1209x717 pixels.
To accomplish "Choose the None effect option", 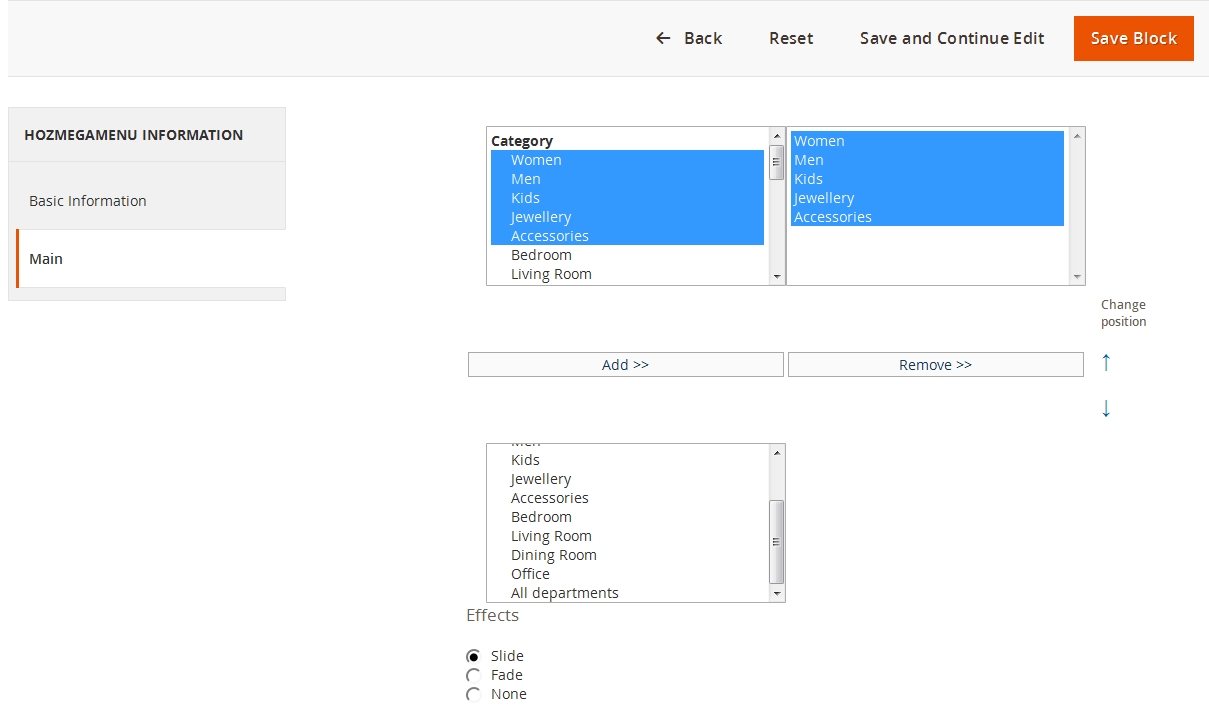I will pyautogui.click(x=473, y=694).
